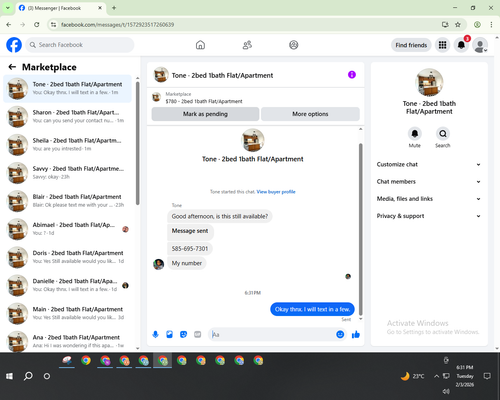Viewport: 500px width, 400px height.
Task: Select the Tone conversation in list
Action: [x=67, y=89]
